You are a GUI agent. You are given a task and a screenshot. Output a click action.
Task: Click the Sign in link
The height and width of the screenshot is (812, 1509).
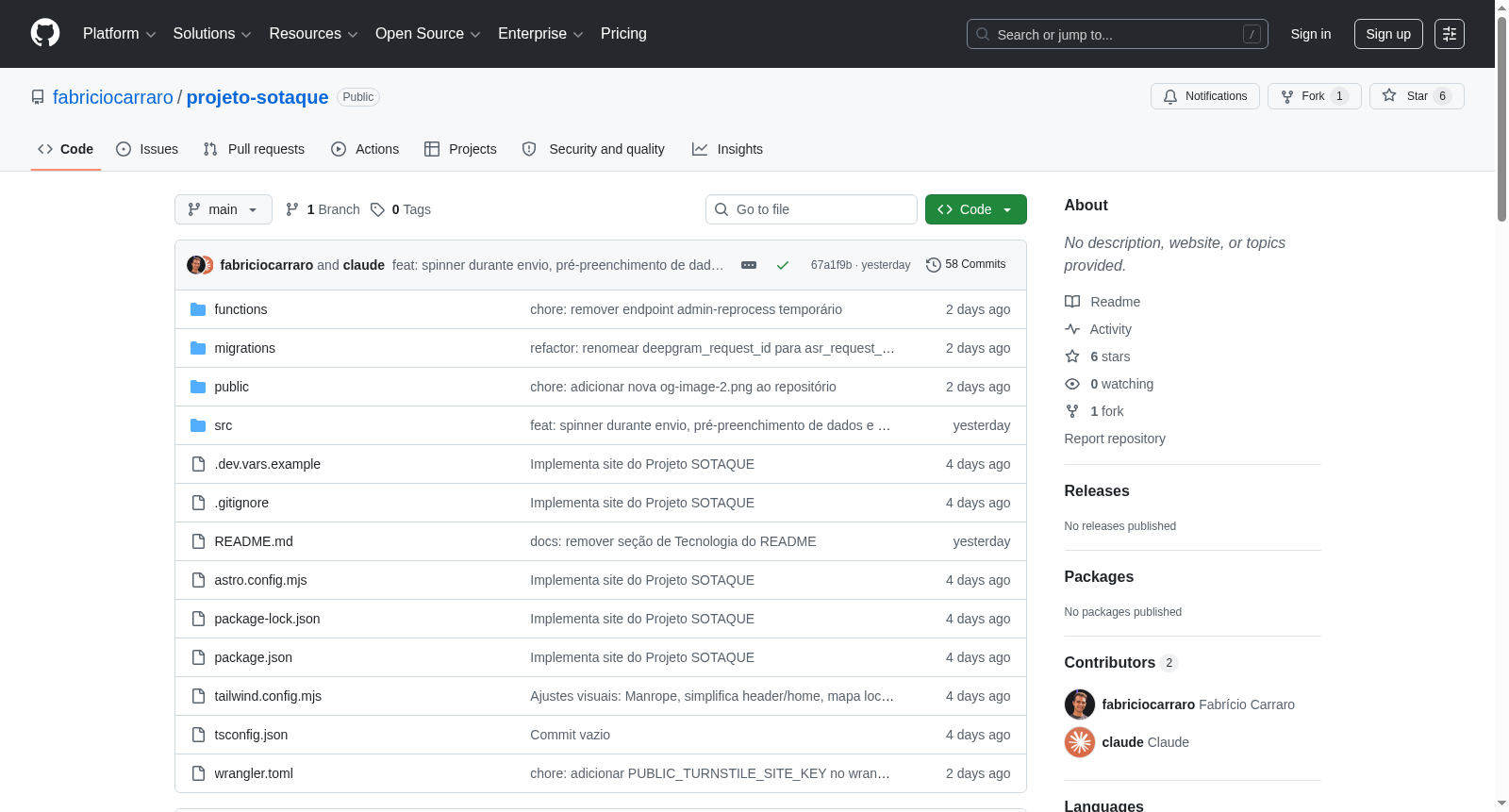point(1311,34)
